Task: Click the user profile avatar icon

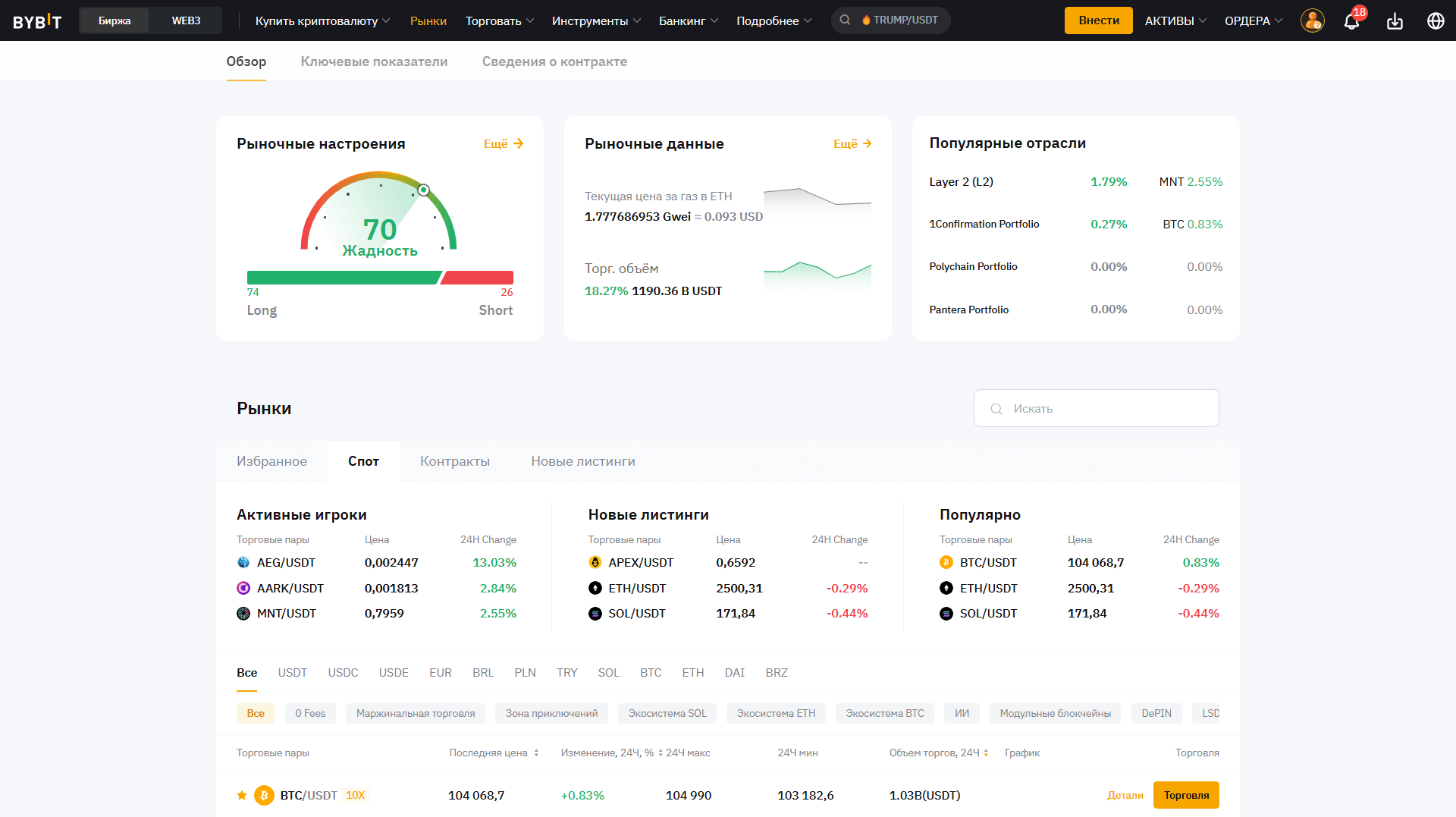Action: coord(1312,20)
